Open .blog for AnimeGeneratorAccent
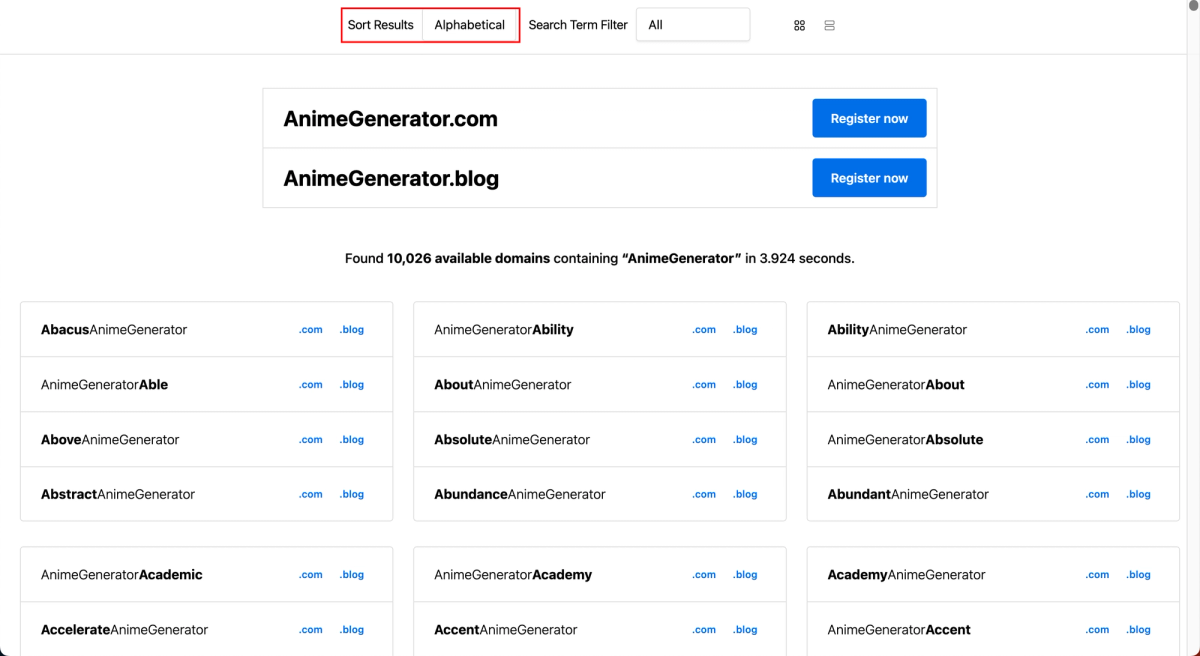The width and height of the screenshot is (1200, 656). click(1139, 630)
